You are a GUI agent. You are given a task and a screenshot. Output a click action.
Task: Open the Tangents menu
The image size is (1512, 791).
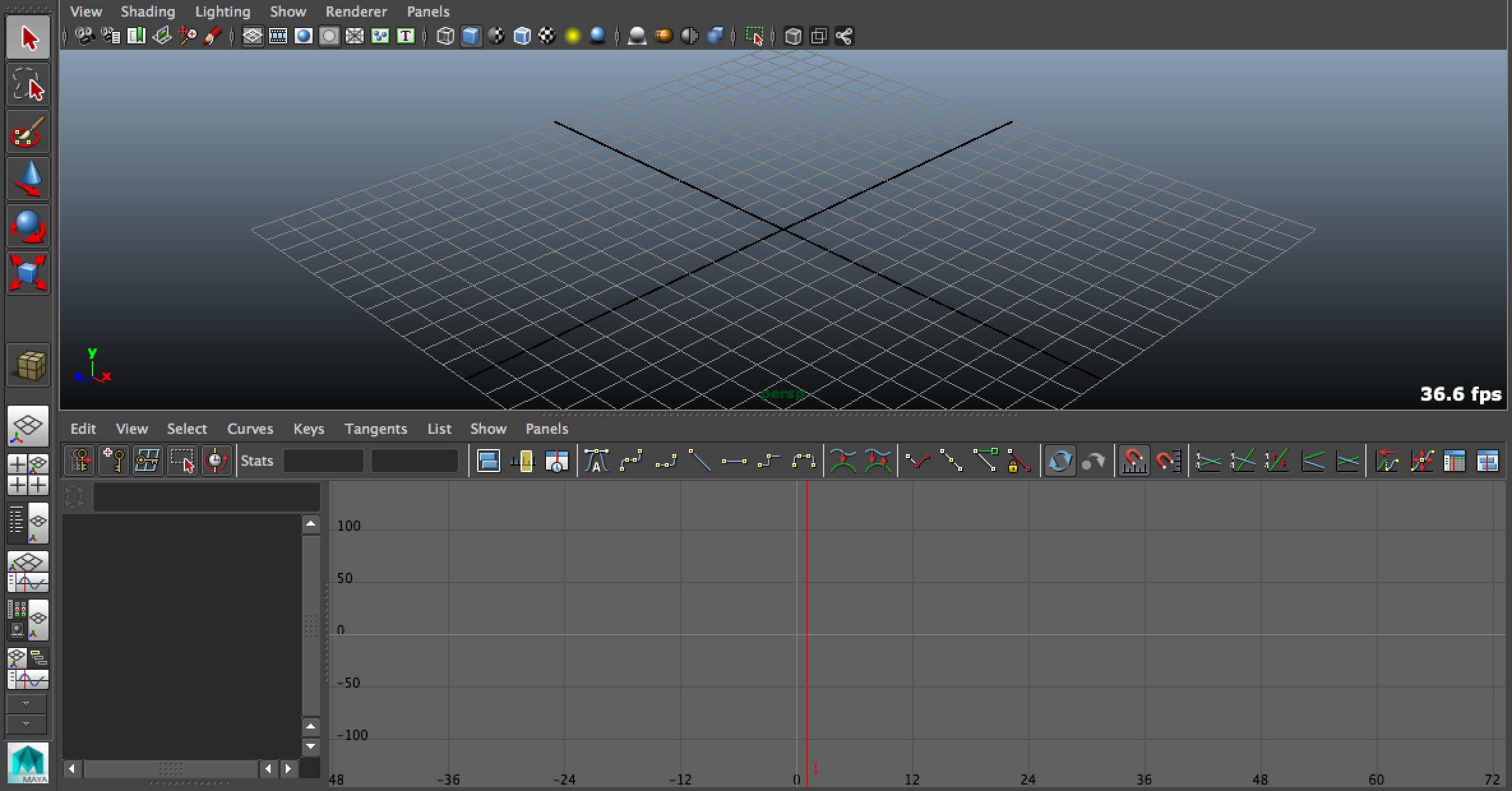coord(376,429)
